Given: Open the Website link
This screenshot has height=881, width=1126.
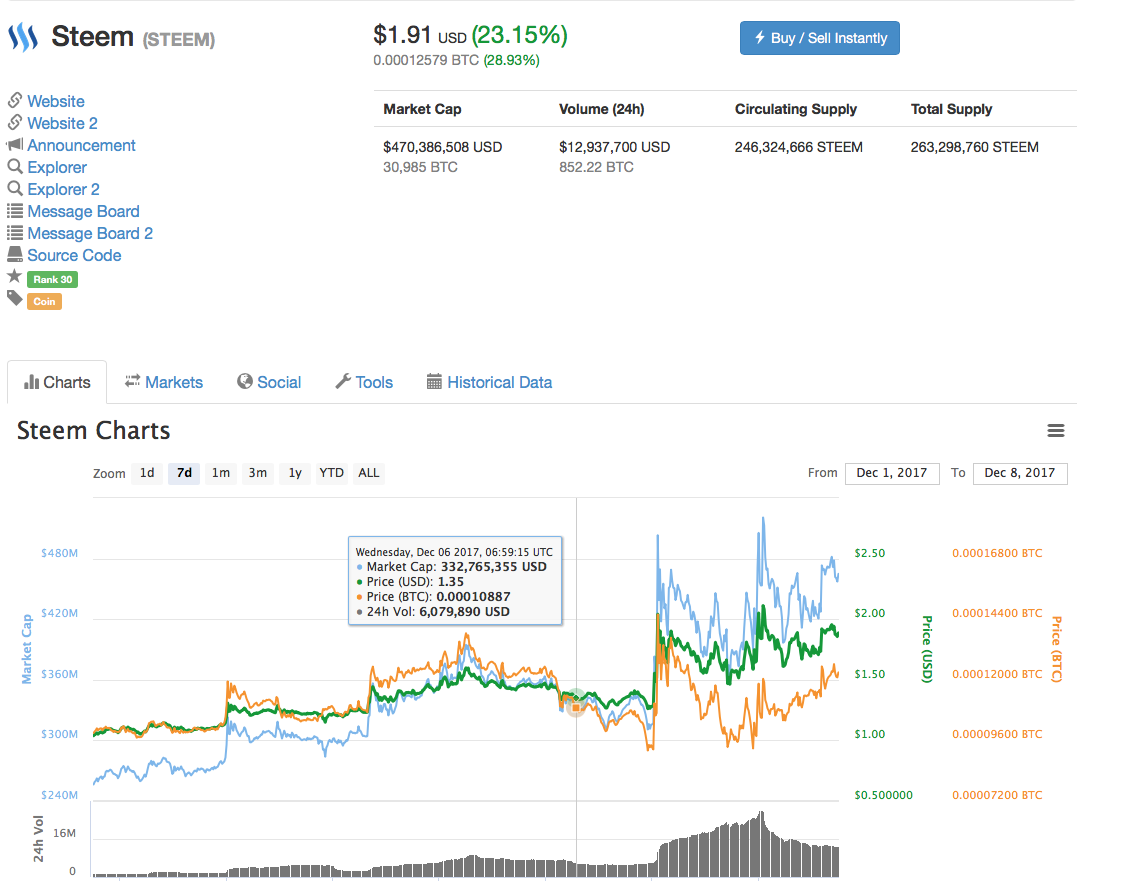Looking at the screenshot, I should point(56,101).
